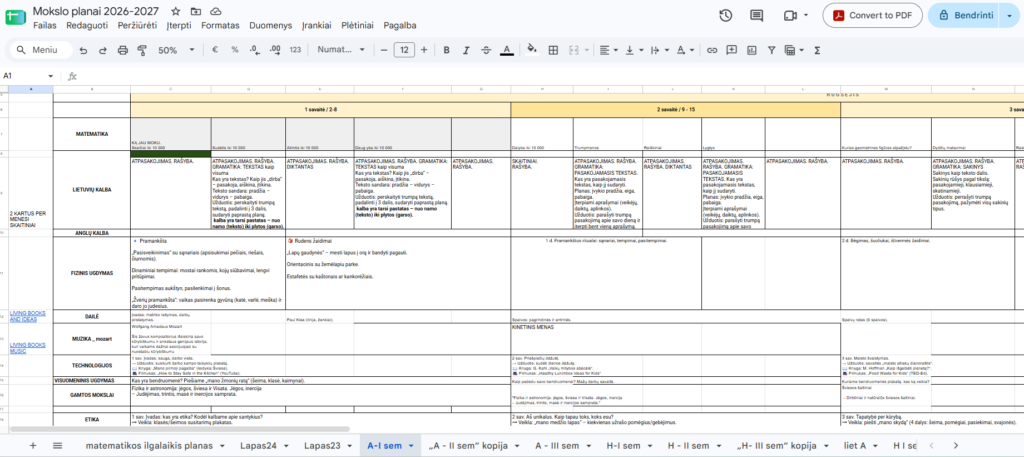Redo the last undone action

click(x=103, y=50)
